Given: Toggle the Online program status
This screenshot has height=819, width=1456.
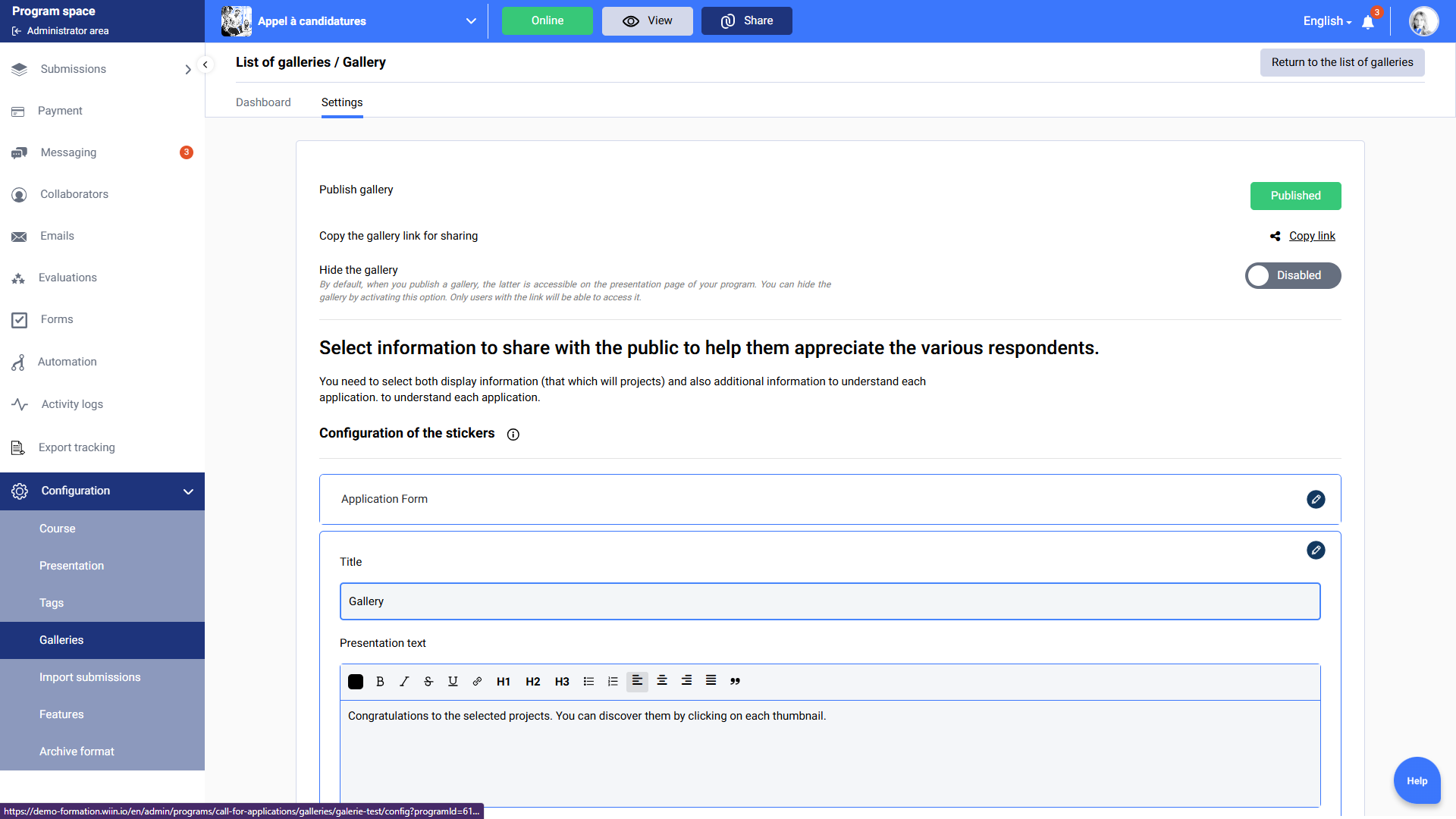Looking at the screenshot, I should pos(547,21).
